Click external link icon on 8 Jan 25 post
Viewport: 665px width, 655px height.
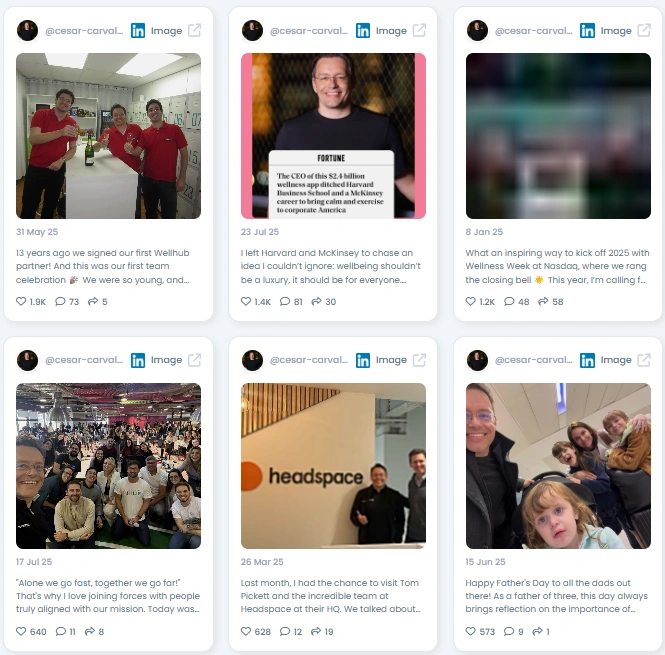pyautogui.click(x=644, y=31)
